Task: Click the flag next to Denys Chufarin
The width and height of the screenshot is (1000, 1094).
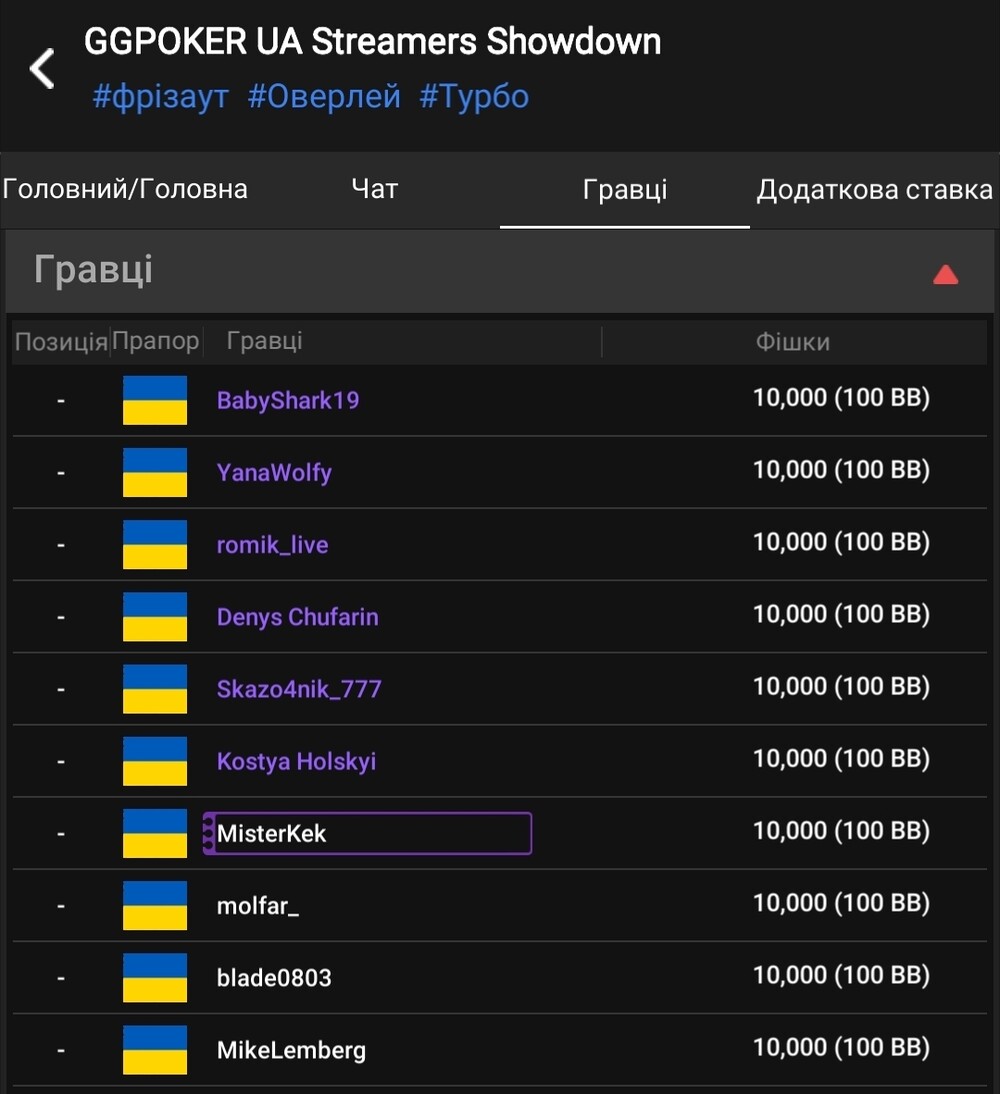Action: tap(155, 616)
